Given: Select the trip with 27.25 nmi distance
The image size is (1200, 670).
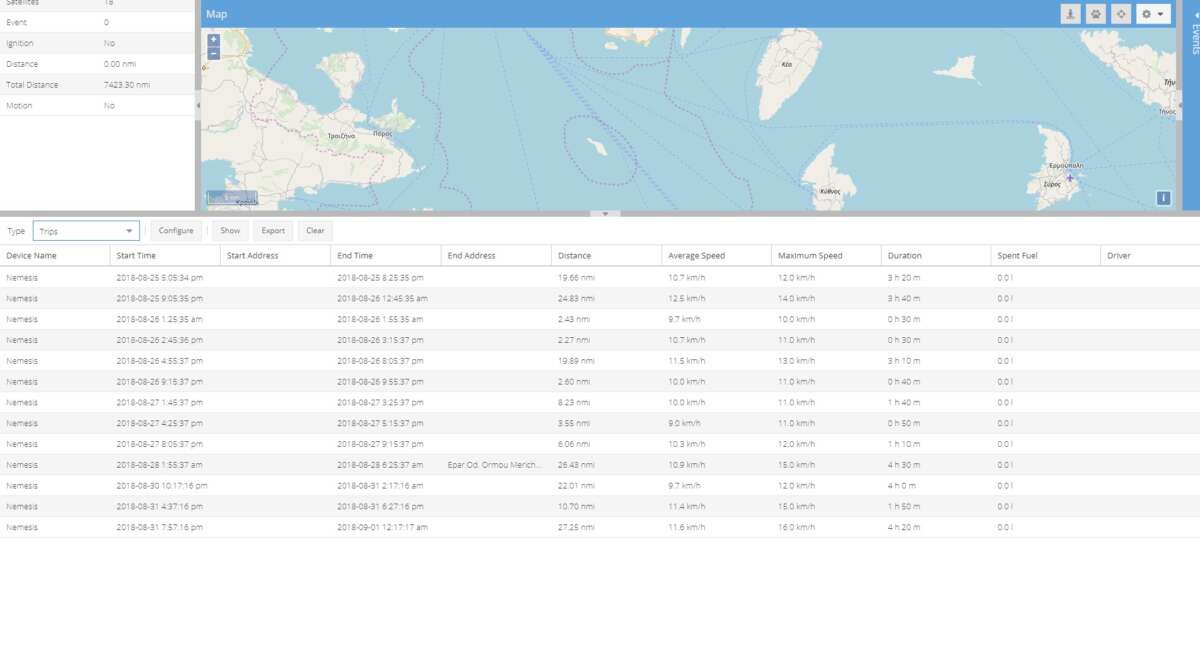Looking at the screenshot, I should [576, 527].
